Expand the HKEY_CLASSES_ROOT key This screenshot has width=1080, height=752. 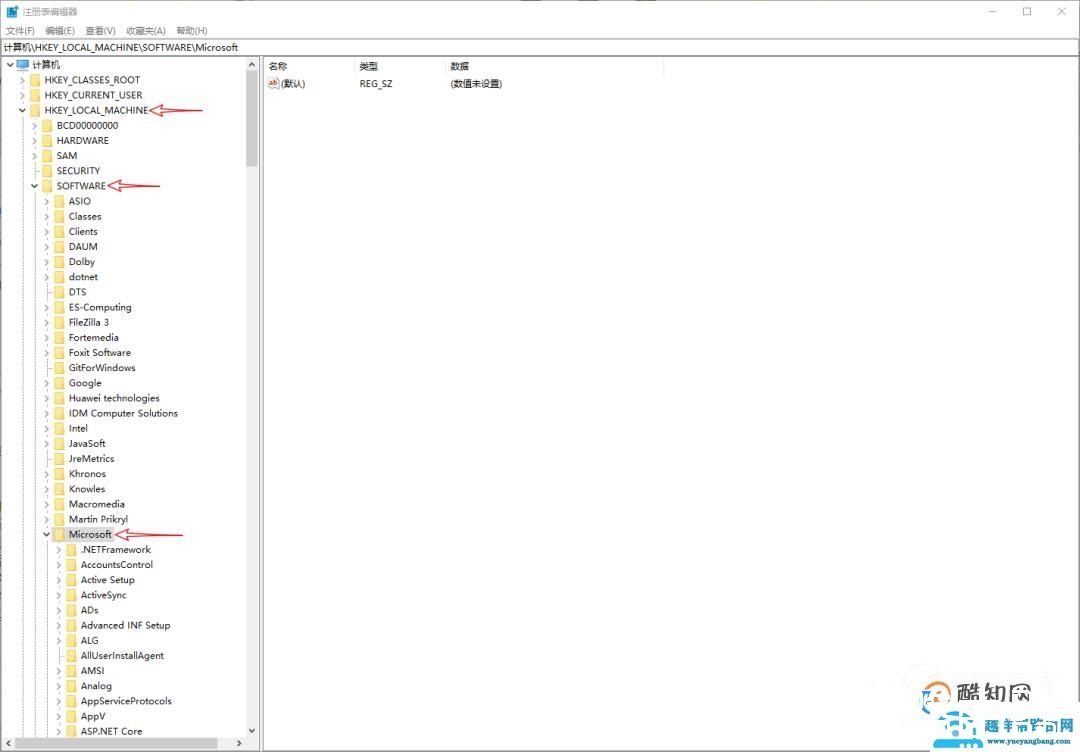(x=22, y=79)
